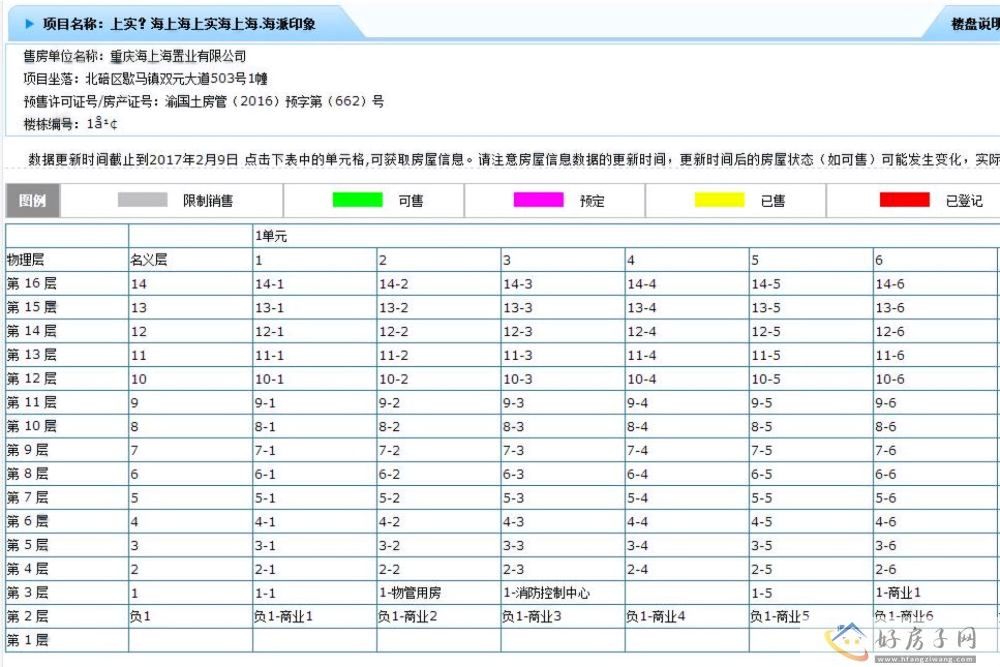Click room cell 2-4

[x=687, y=569]
